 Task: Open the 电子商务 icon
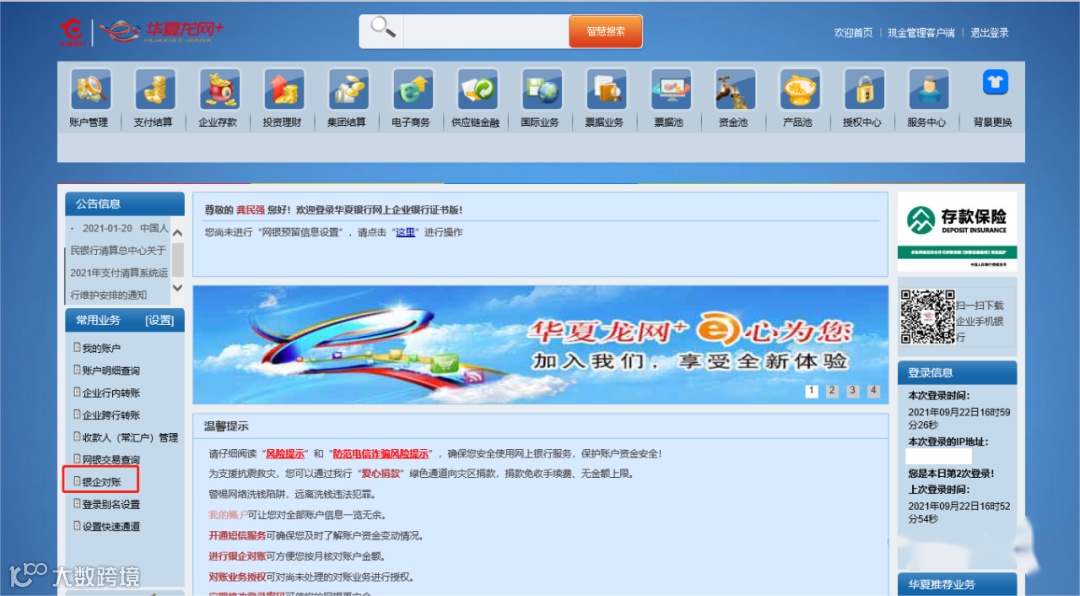pyautogui.click(x=413, y=90)
